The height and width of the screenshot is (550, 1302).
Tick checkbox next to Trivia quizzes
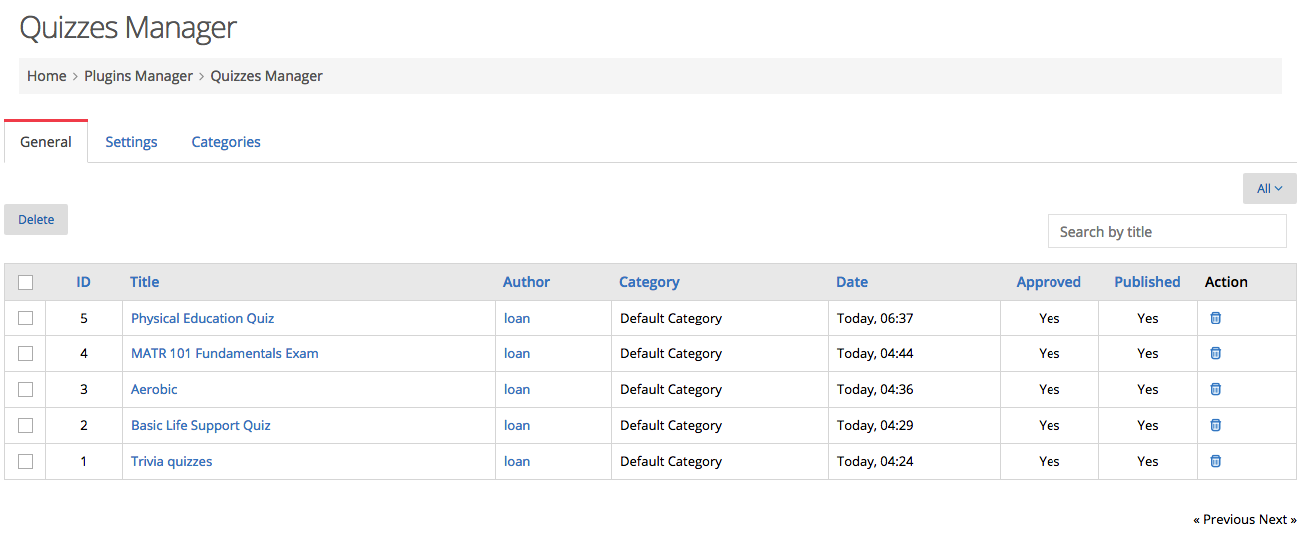(x=26, y=461)
